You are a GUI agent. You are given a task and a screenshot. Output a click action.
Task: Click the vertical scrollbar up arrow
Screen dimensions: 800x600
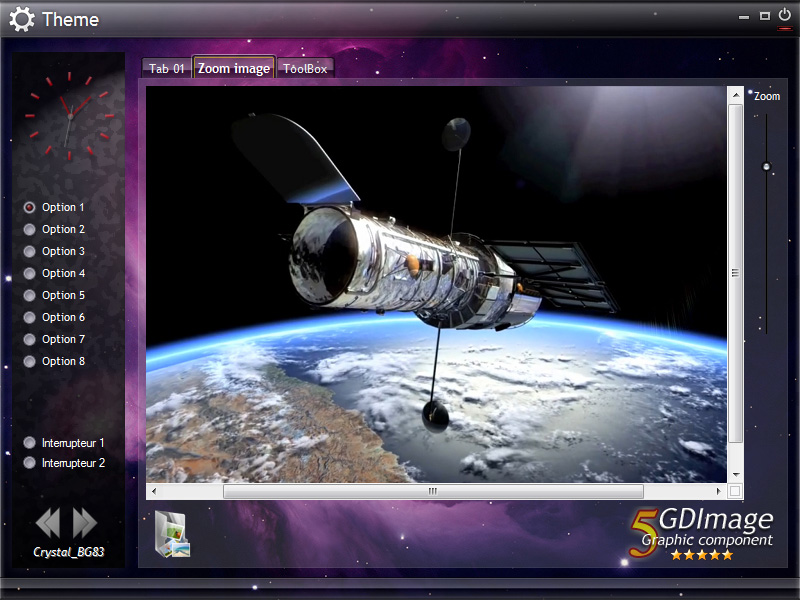(735, 95)
